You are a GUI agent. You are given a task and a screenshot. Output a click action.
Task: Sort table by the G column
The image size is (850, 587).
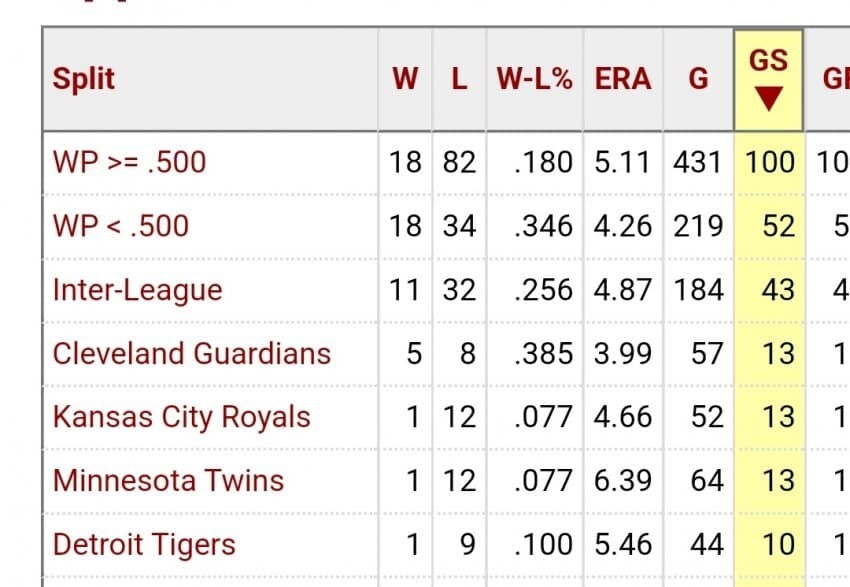tap(698, 80)
